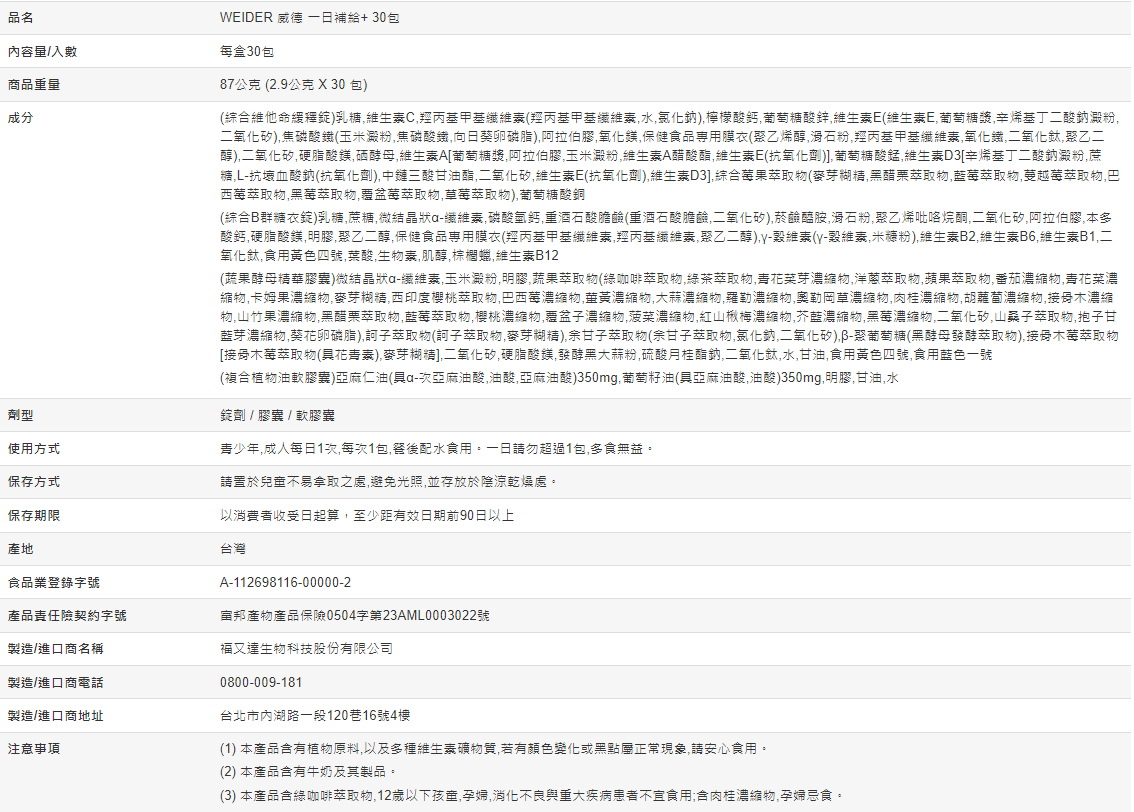Select the 台灣 origin value
The image size is (1134, 812).
[233, 549]
